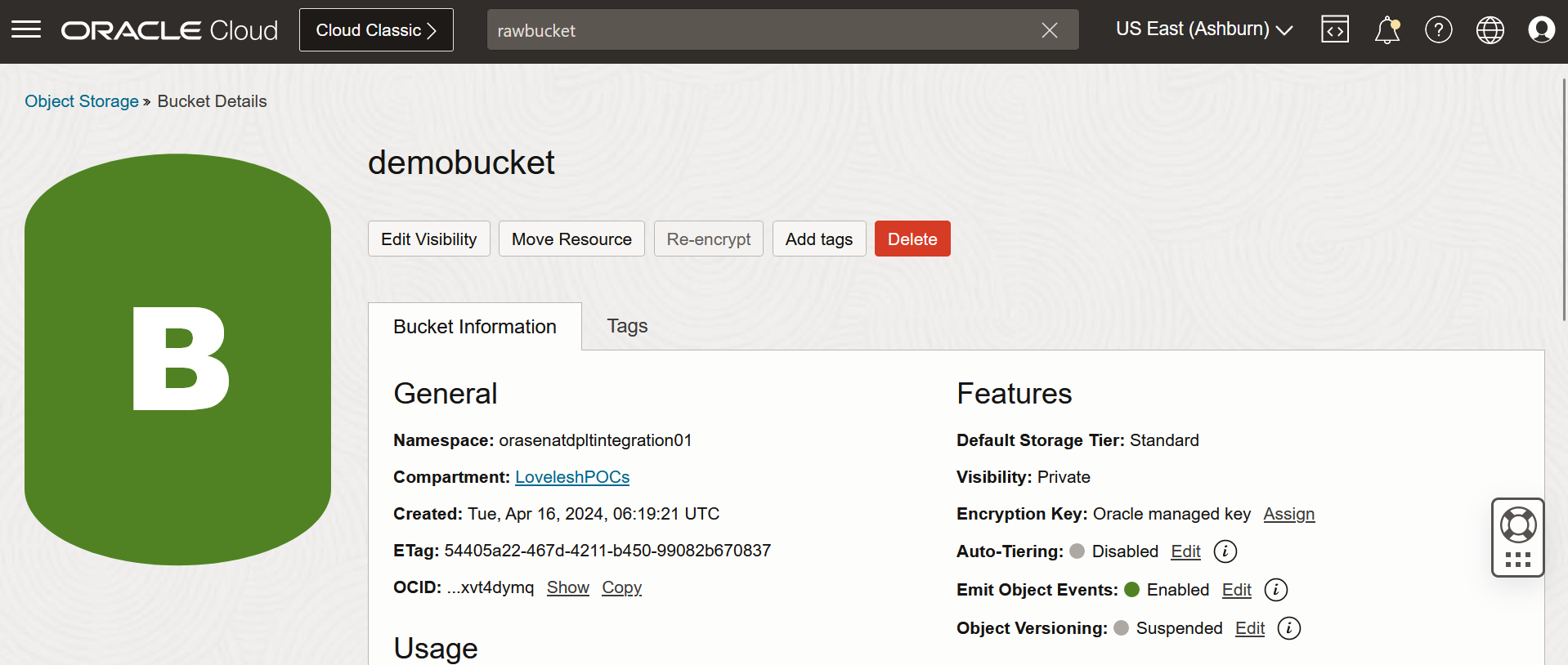Expand the US East (Ashburn) region dropdown
Screen dimensions: 1568x665
[1204, 29]
